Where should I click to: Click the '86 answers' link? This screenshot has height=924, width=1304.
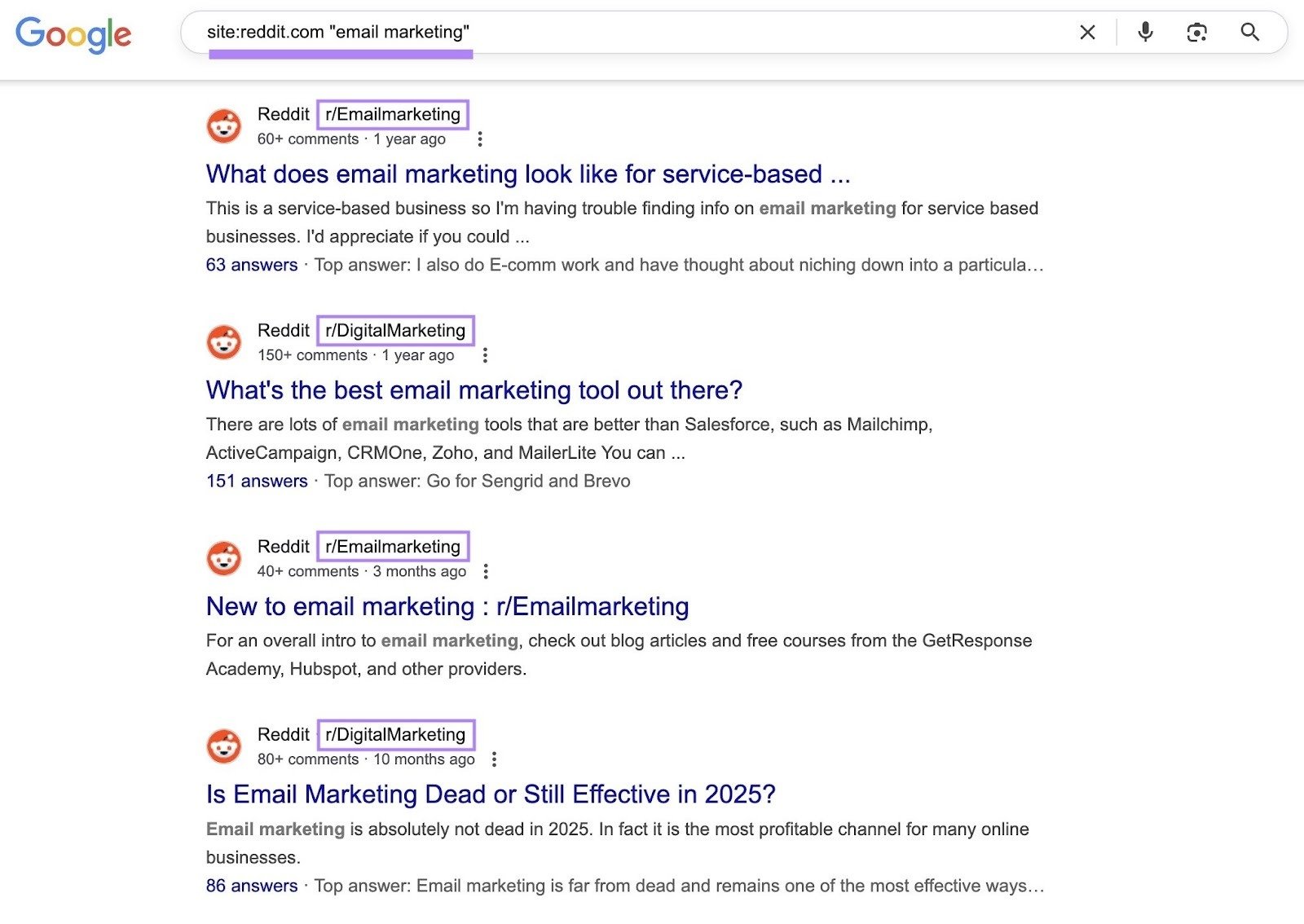[x=253, y=886]
